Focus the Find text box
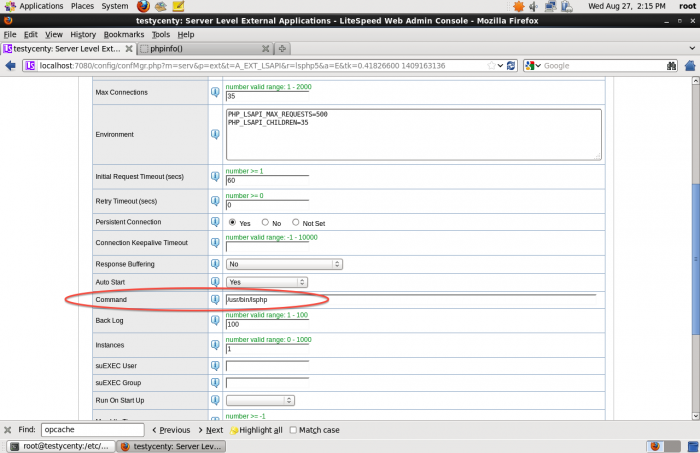Image resolution: width=700 pixels, height=453 pixels. coord(92,430)
